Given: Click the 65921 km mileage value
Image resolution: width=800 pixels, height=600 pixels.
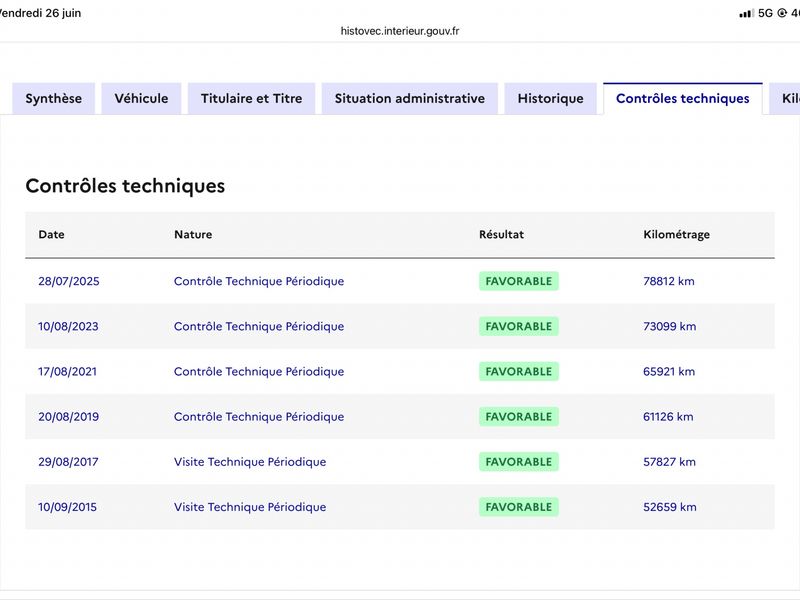Looking at the screenshot, I should click(x=669, y=371).
